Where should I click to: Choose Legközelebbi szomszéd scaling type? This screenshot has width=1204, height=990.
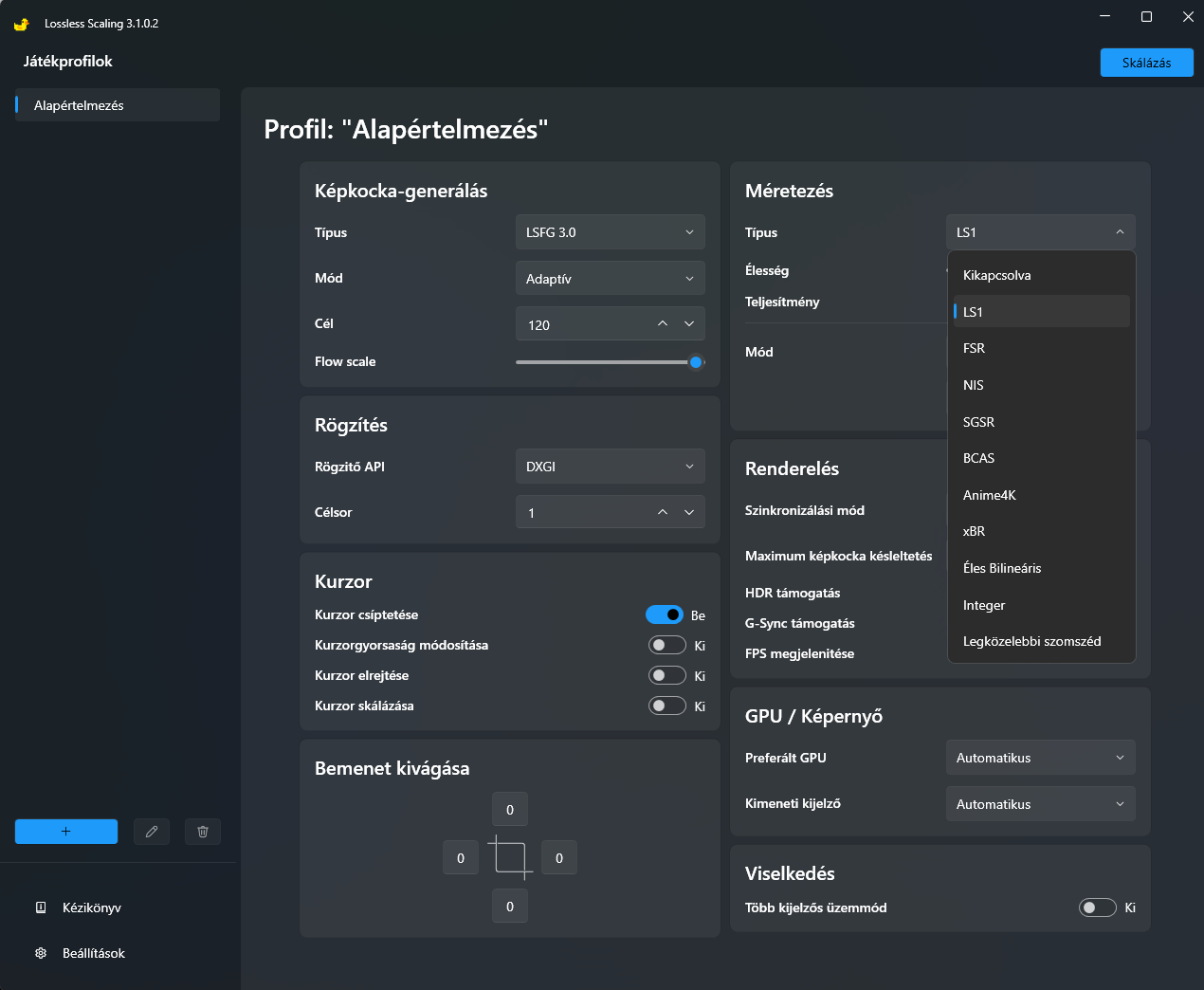(1042, 641)
